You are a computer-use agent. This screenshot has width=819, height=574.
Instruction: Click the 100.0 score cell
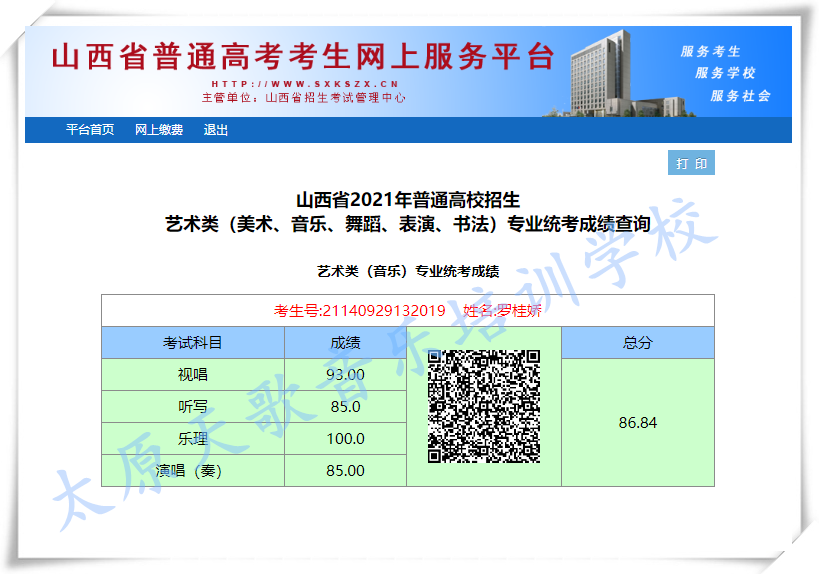tap(345, 439)
